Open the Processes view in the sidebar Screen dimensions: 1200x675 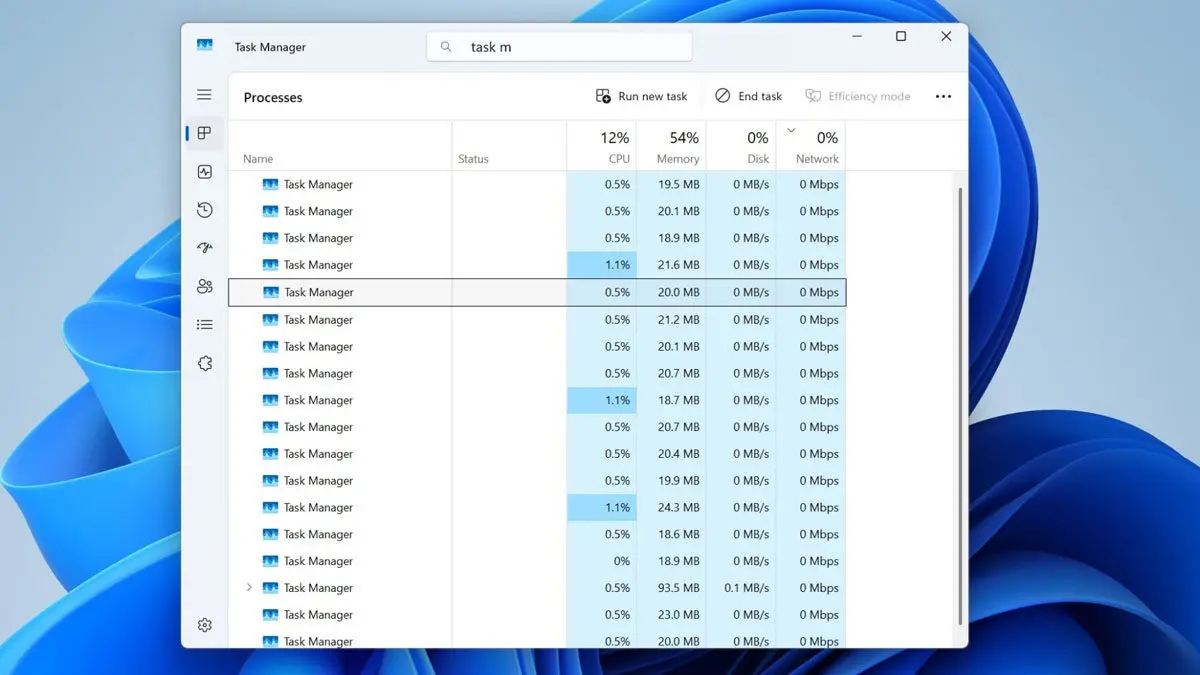click(204, 132)
